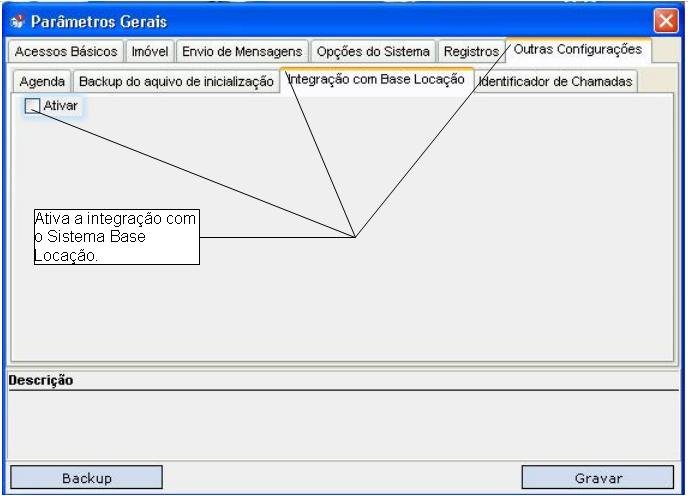Switch to the Agenda sub-tab
The width and height of the screenshot is (688, 496).
[42, 82]
